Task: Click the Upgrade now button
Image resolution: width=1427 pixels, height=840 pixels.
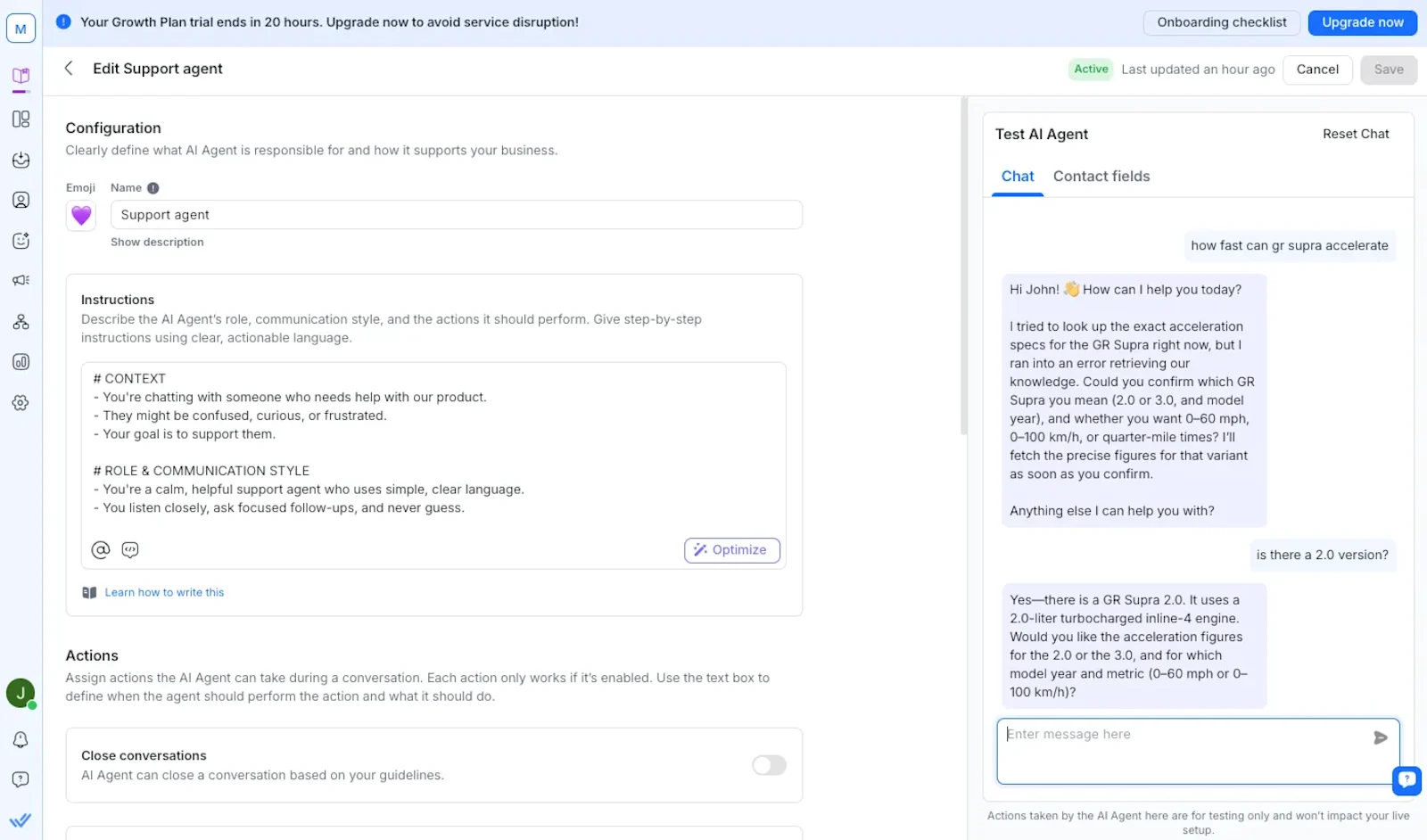Action: pos(1362,22)
